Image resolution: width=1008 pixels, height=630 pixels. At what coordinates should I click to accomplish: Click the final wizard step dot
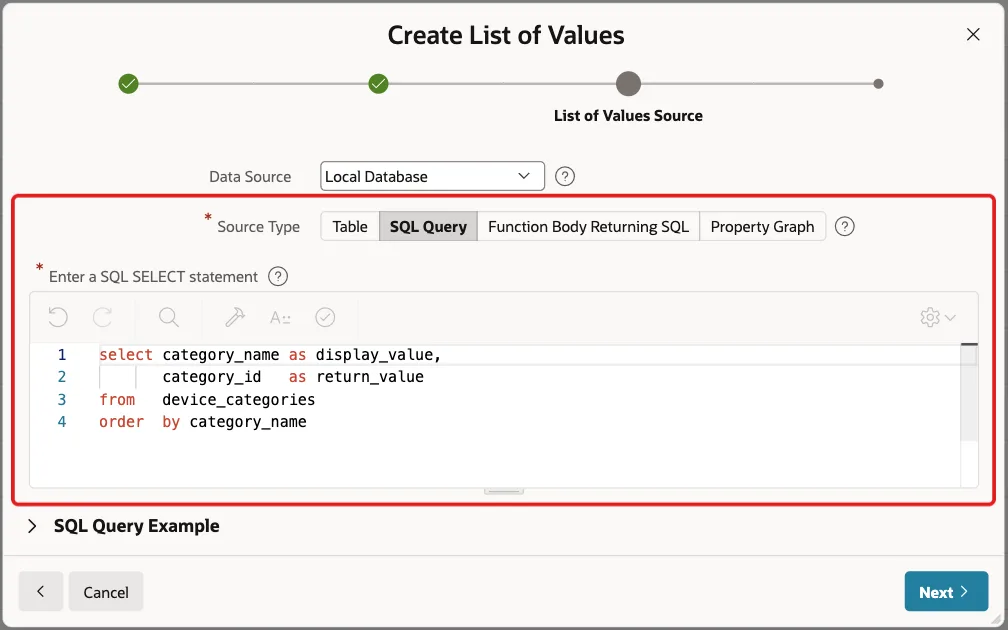click(x=878, y=84)
